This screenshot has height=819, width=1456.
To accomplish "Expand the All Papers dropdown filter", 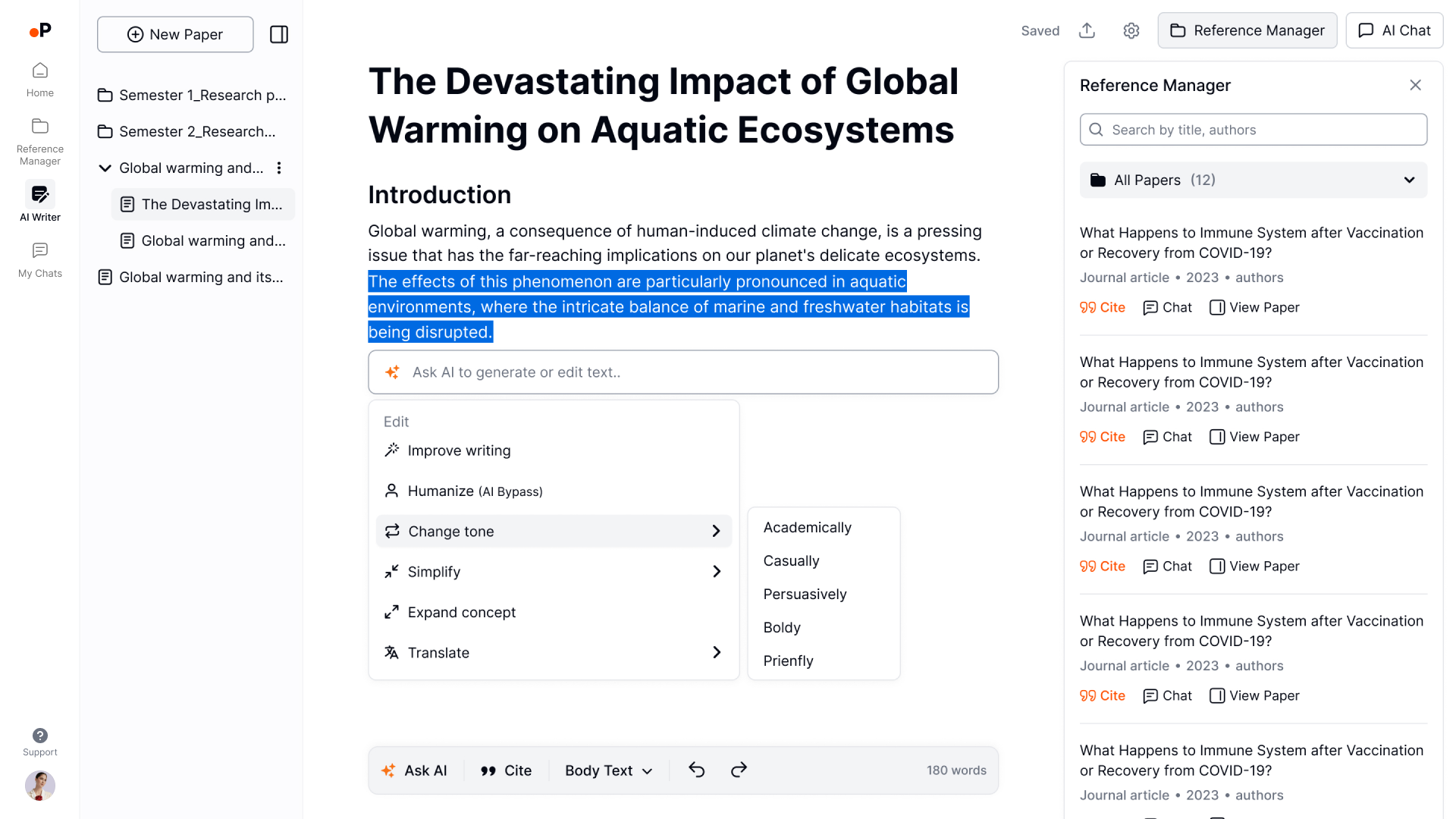I will pyautogui.click(x=1409, y=180).
